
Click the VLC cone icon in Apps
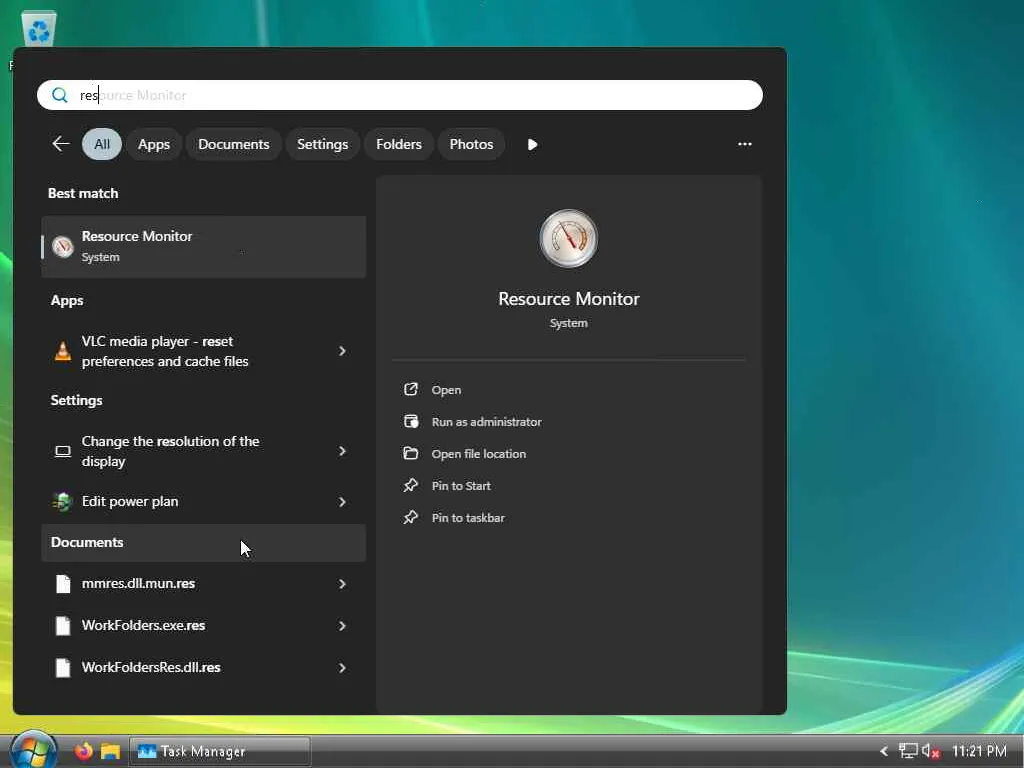pyautogui.click(x=63, y=351)
